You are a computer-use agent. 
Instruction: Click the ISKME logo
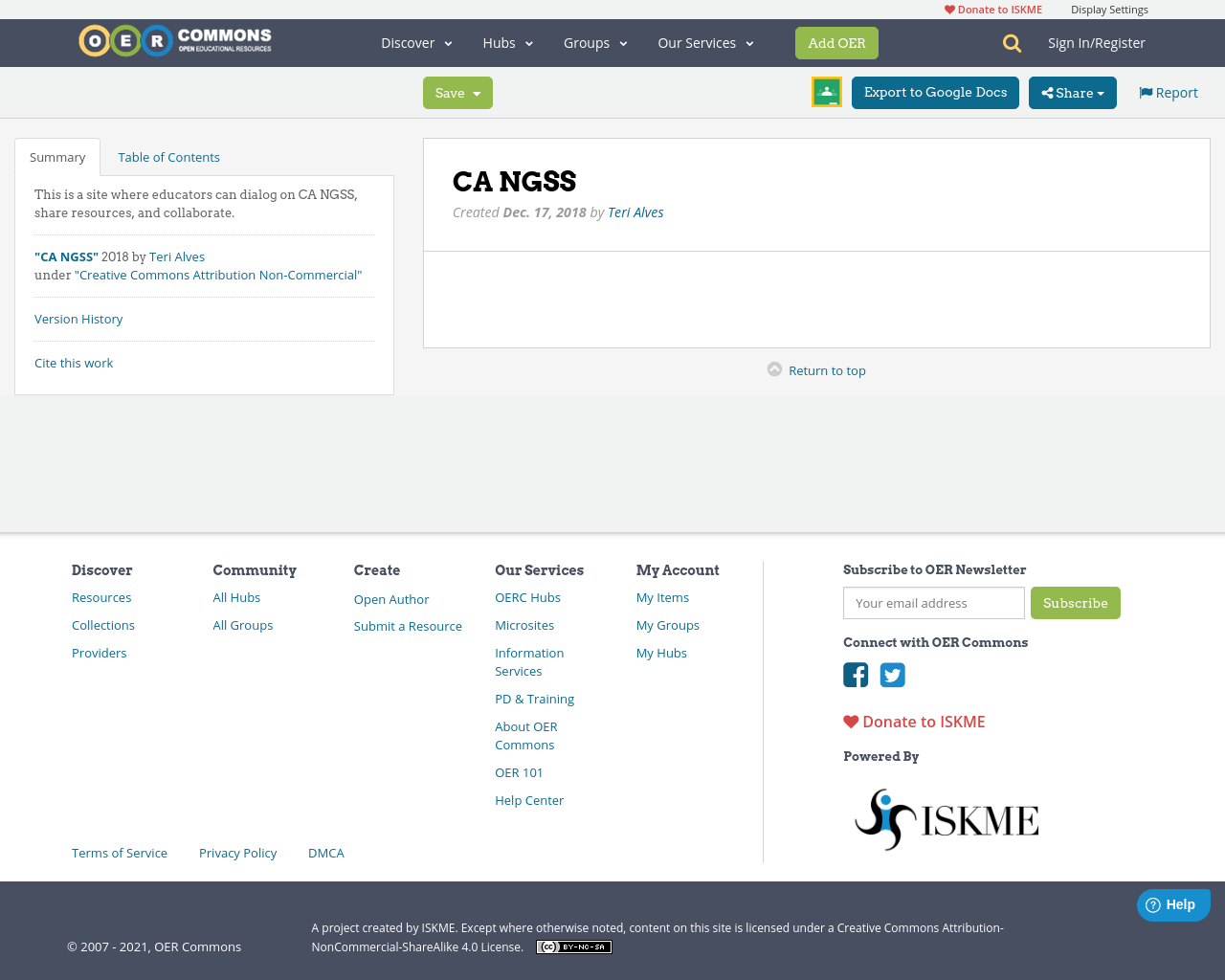[x=946, y=818]
